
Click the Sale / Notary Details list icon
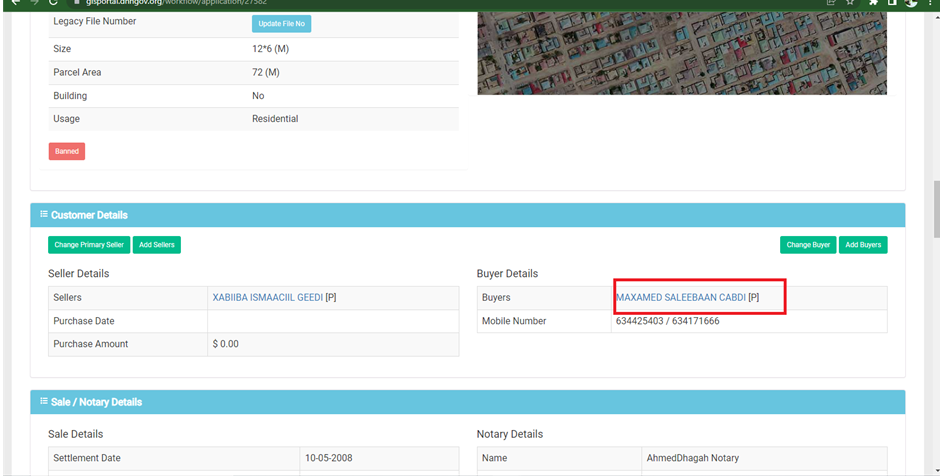(x=44, y=401)
